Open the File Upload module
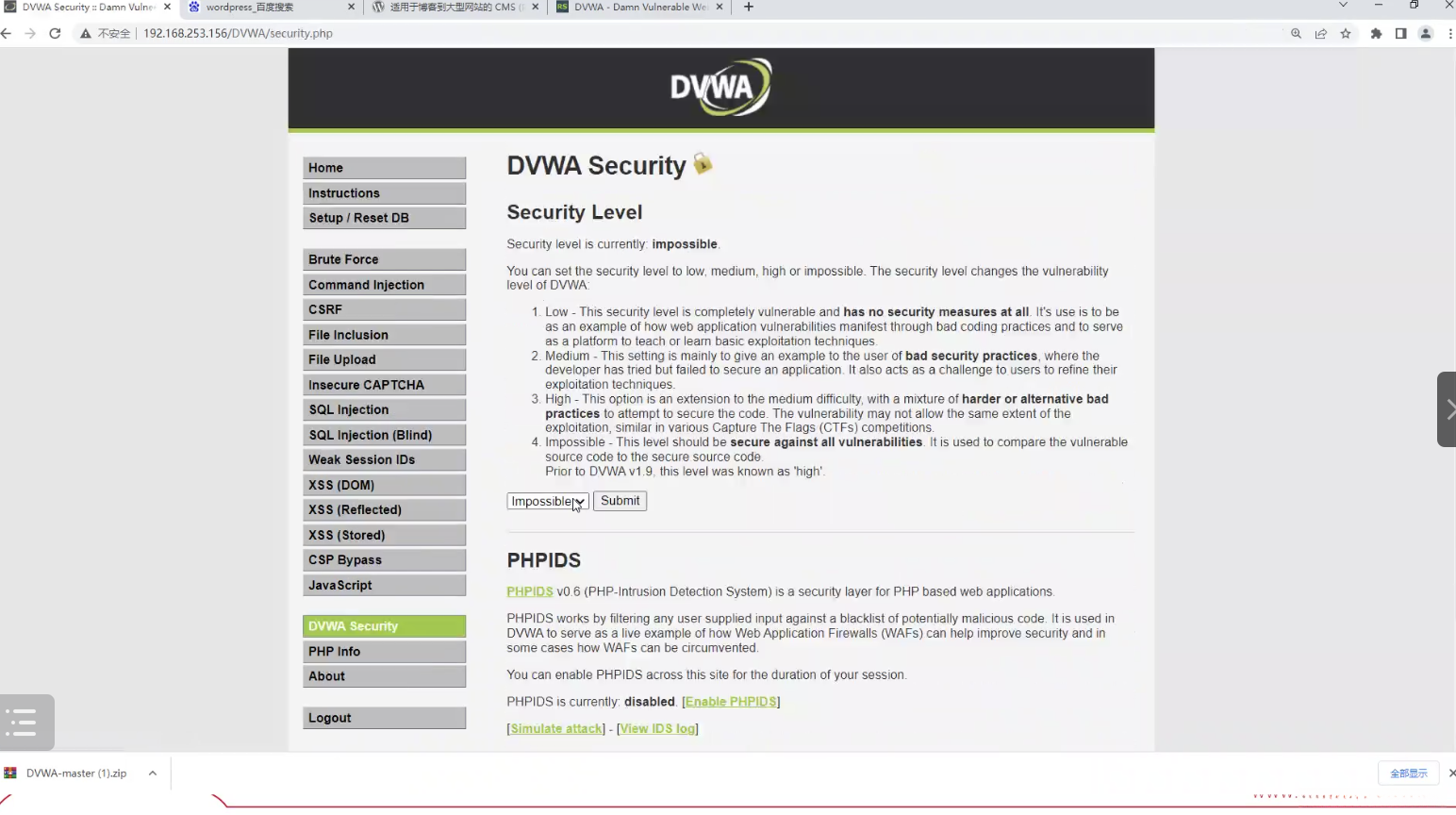The height and width of the screenshot is (815, 1456). [384, 359]
